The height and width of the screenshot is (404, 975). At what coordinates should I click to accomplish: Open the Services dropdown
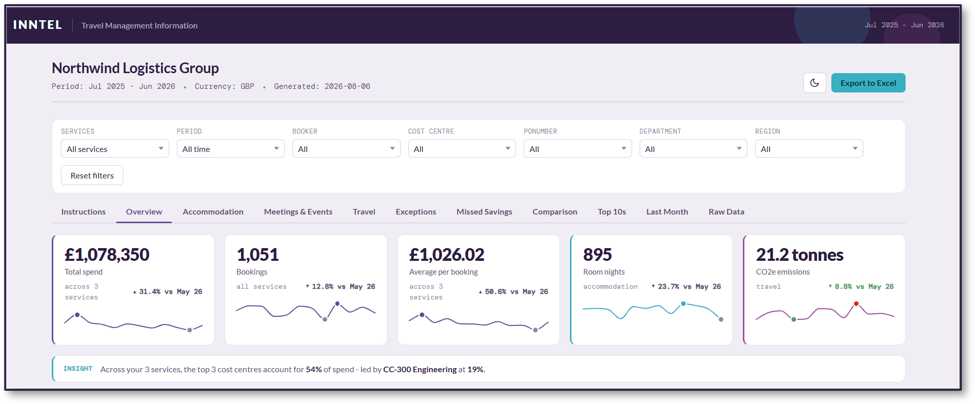coord(115,149)
